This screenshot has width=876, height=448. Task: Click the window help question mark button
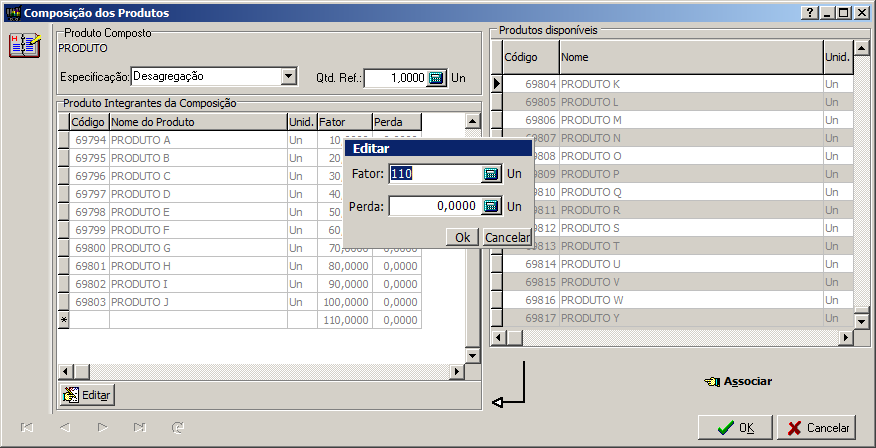(x=809, y=13)
